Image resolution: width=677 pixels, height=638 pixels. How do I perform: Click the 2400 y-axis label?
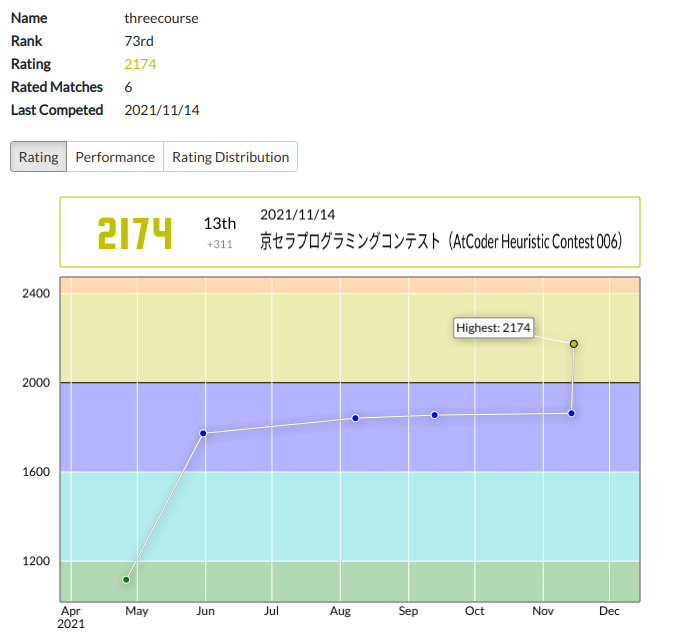36,294
